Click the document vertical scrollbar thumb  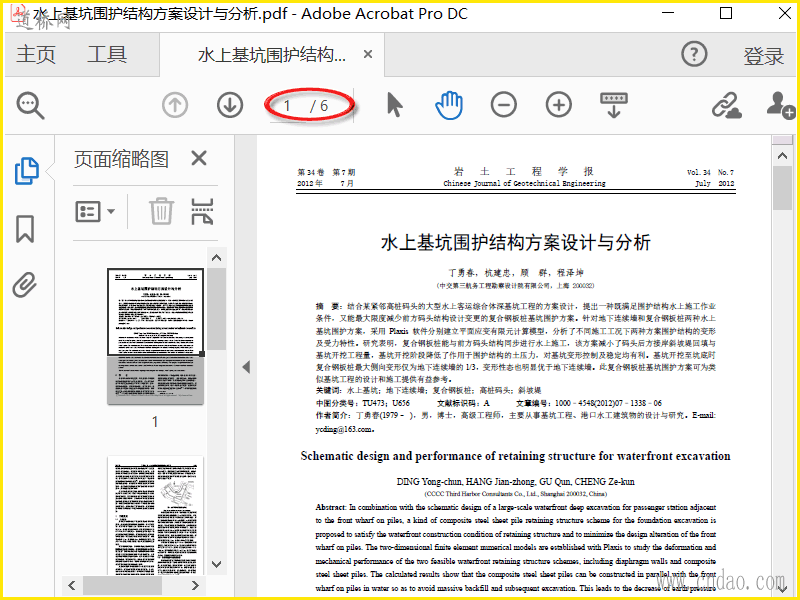tap(782, 187)
